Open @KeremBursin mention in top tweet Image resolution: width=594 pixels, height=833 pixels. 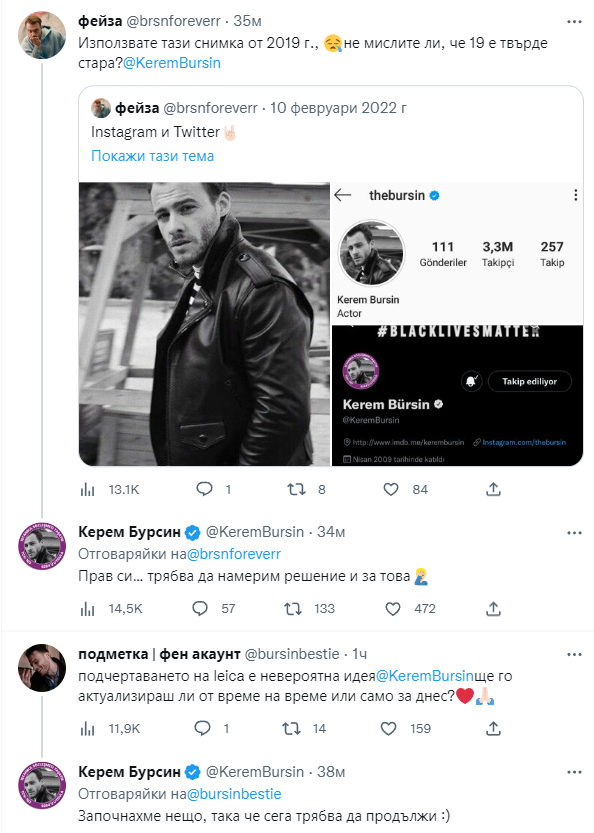[x=172, y=63]
